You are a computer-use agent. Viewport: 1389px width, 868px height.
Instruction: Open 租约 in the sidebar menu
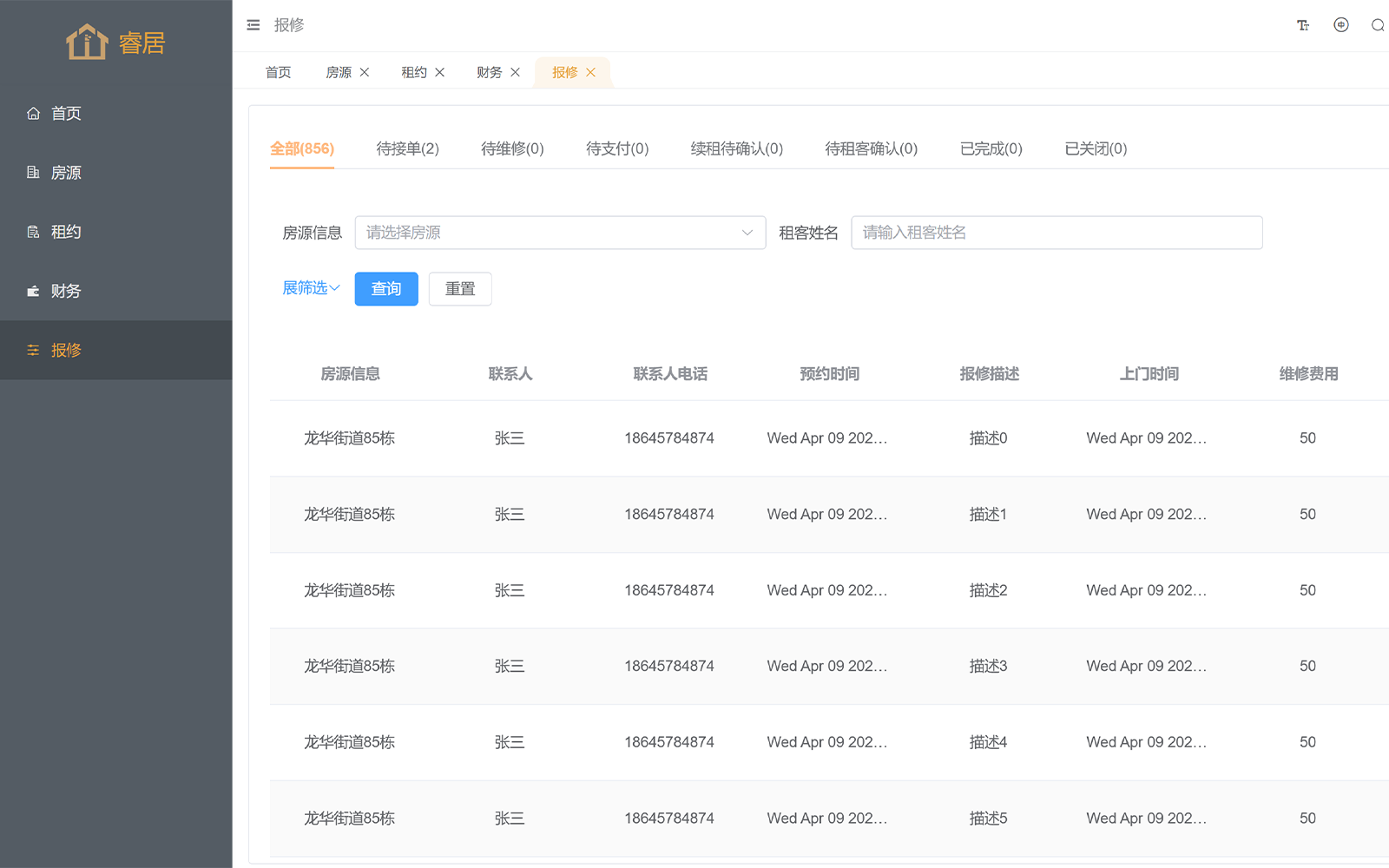pos(66,232)
